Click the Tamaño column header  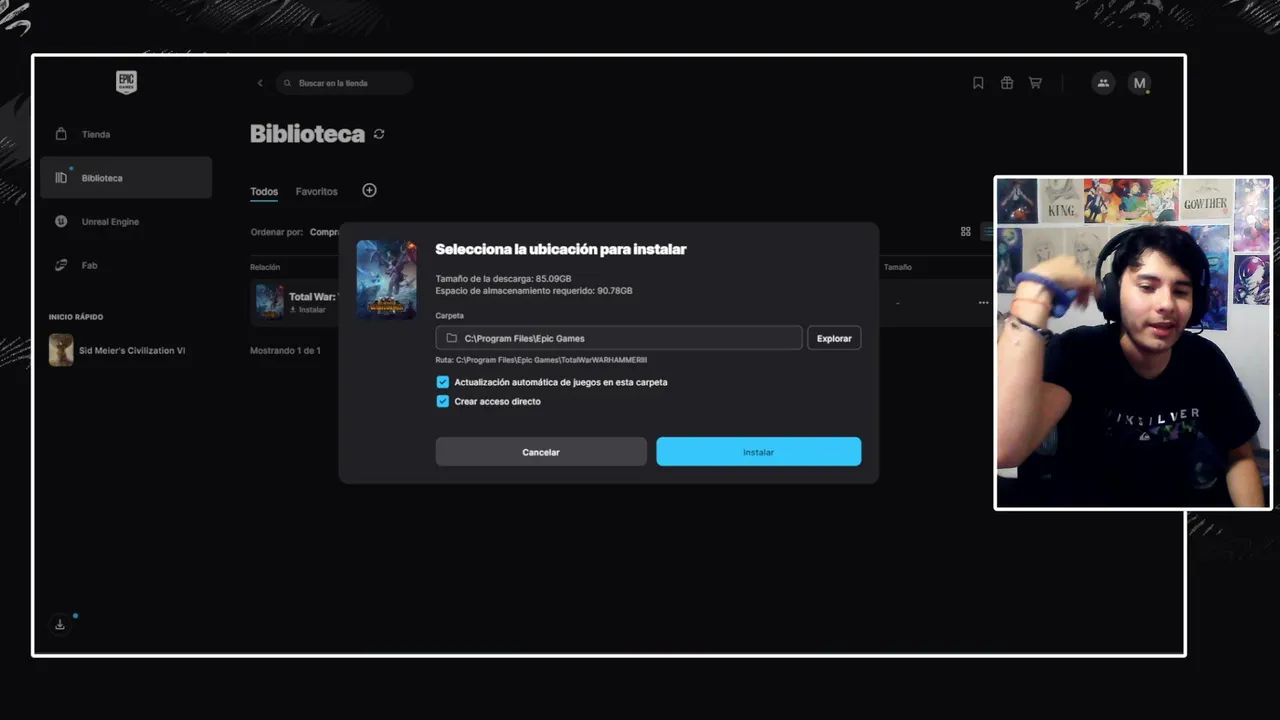coord(897,267)
